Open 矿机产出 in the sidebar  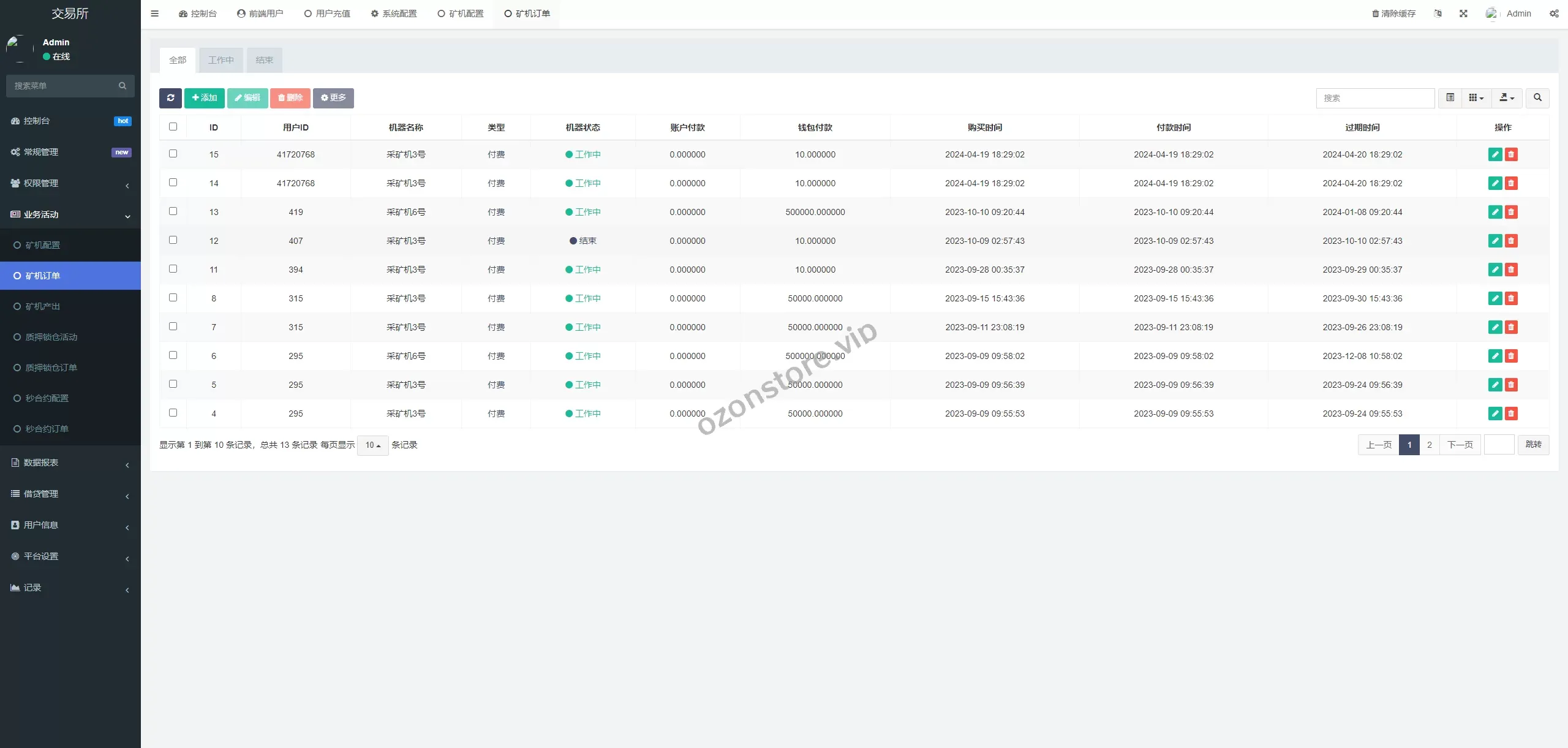pos(43,306)
